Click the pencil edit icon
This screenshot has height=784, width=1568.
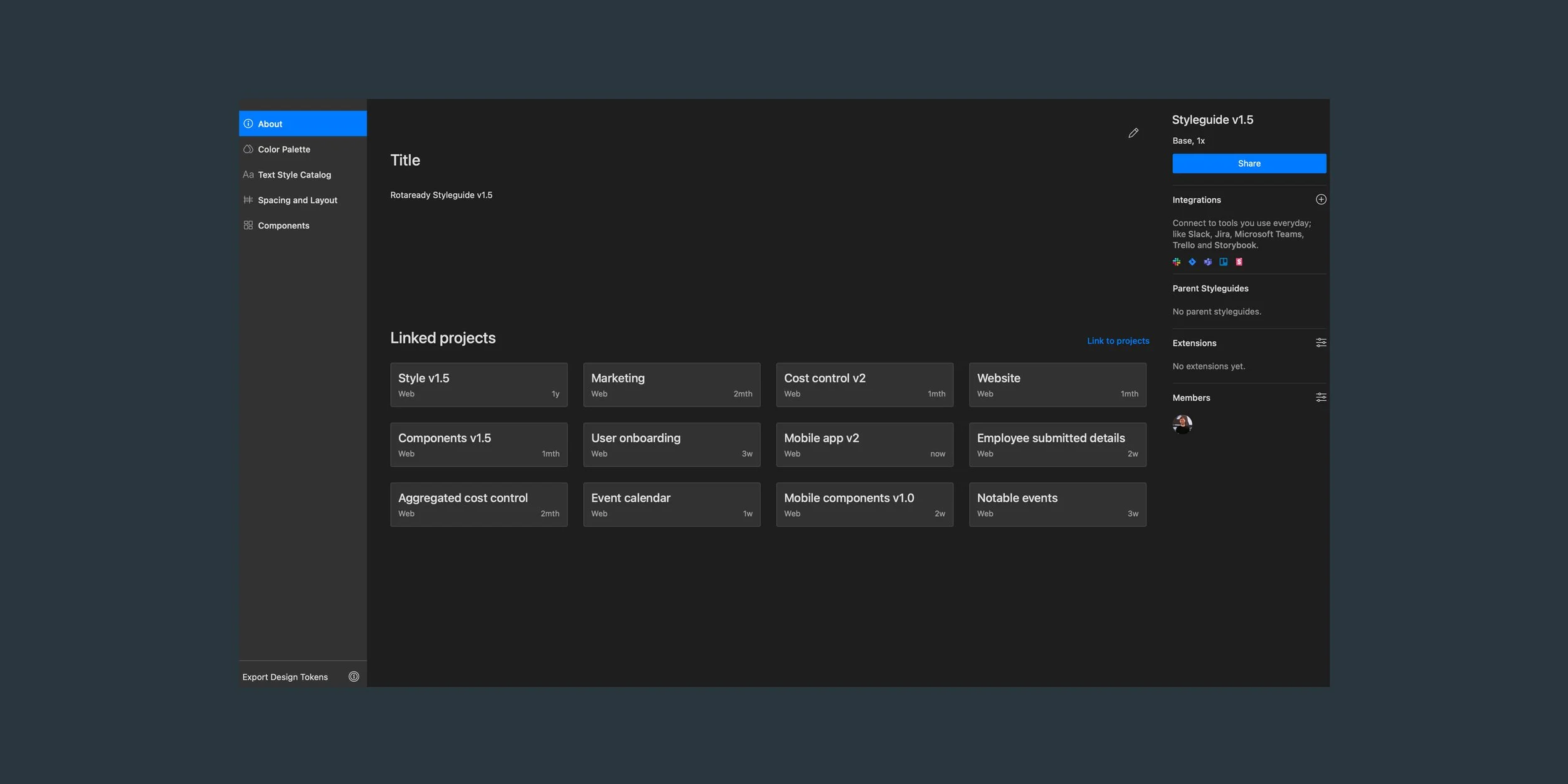1133,133
